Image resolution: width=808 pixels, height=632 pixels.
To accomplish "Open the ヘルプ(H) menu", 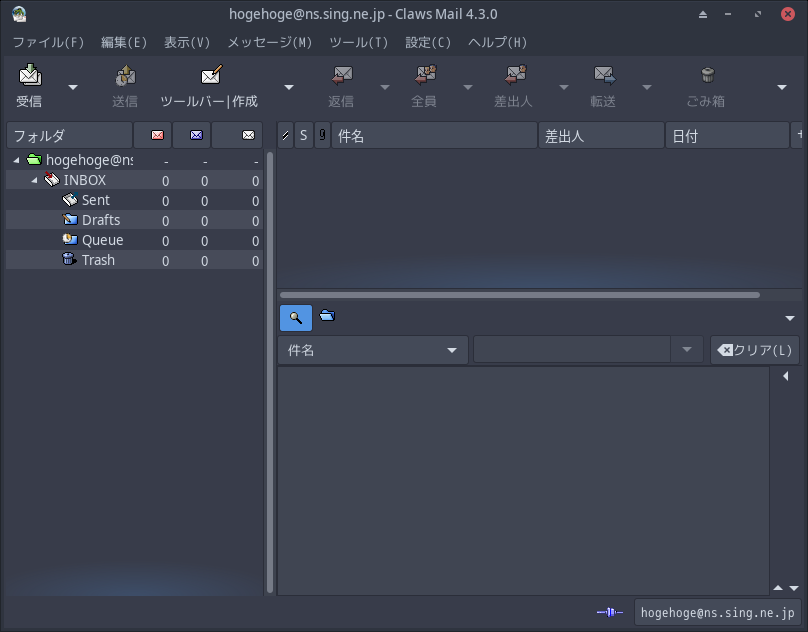I will pos(498,42).
